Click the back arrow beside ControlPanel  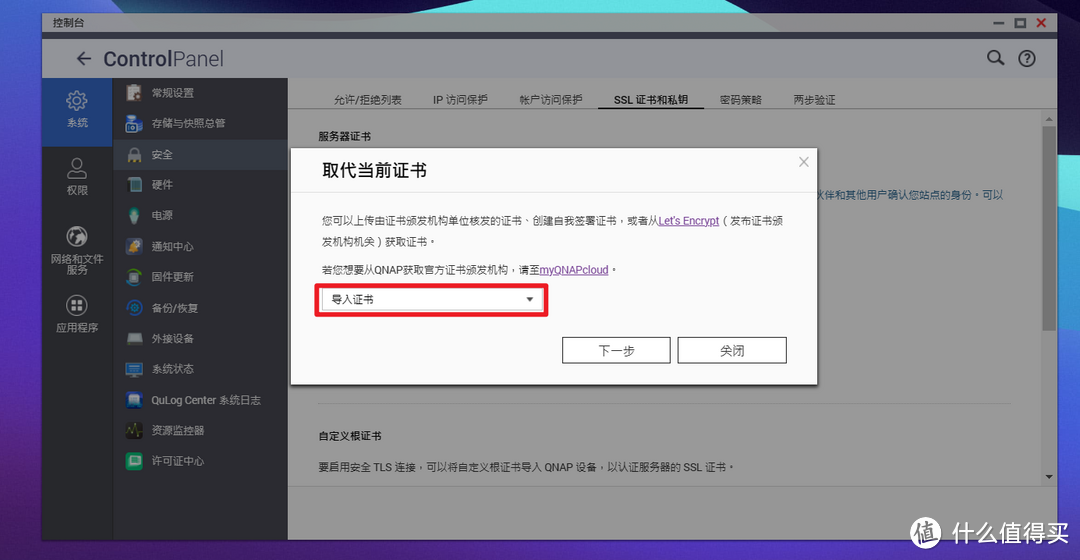click(84, 59)
